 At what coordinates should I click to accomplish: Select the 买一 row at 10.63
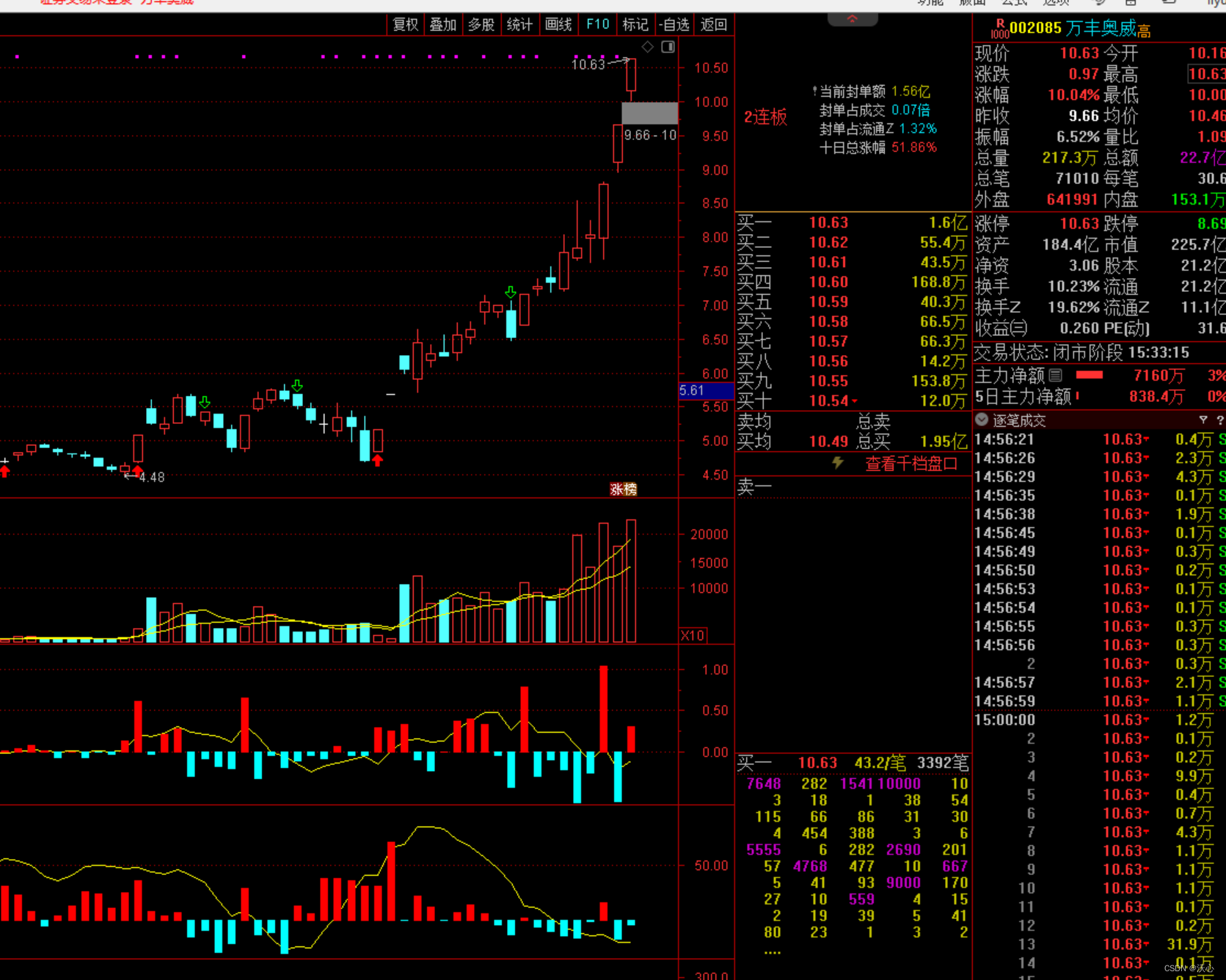[853, 222]
